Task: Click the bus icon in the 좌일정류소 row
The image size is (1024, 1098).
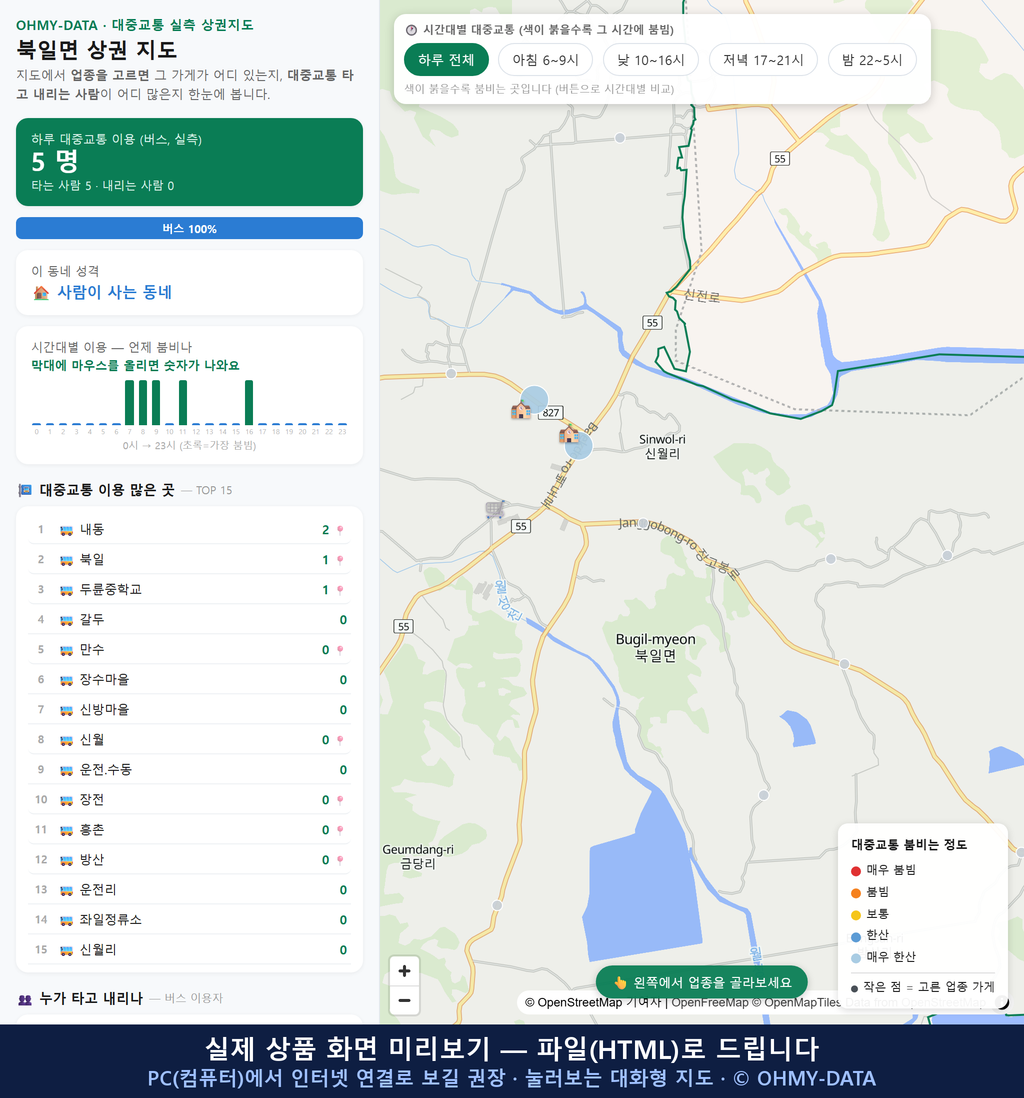Action: (x=67, y=920)
